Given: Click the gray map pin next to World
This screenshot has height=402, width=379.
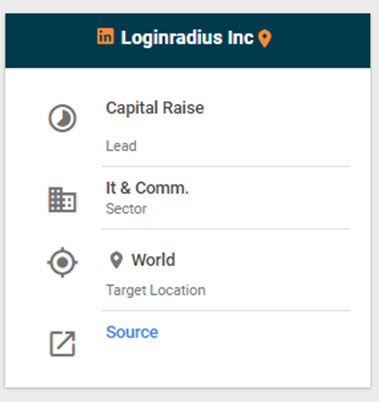Looking at the screenshot, I should (116, 260).
